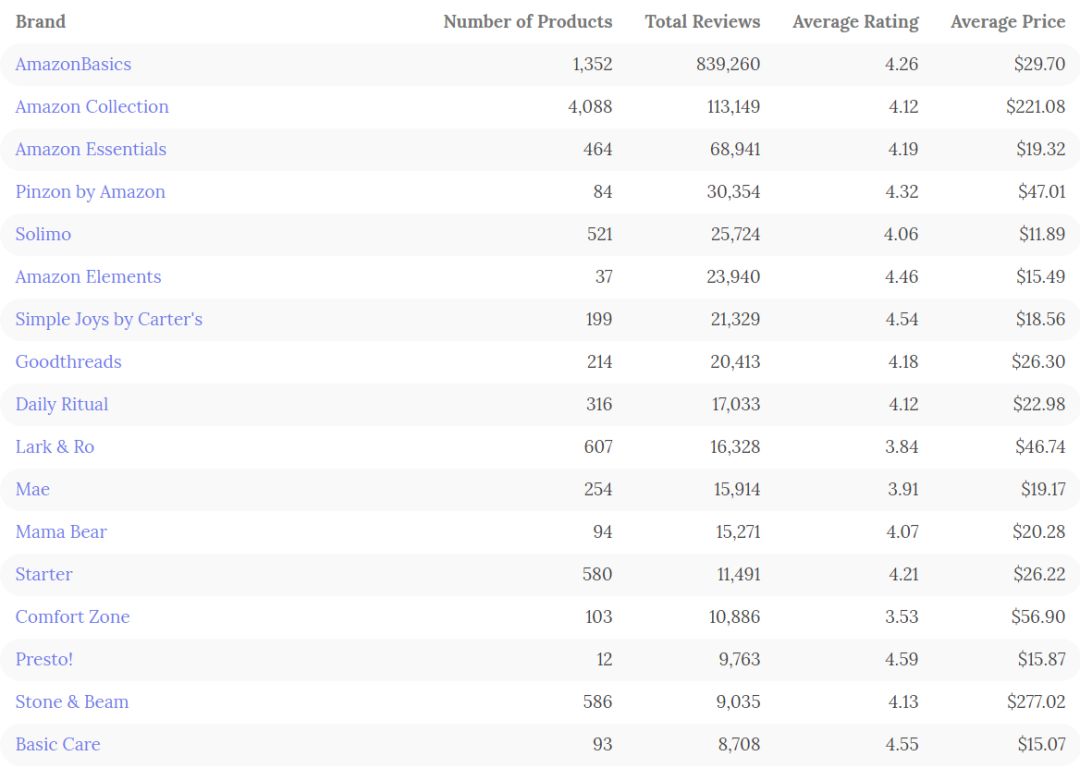Select the 3.91 average rating cell

click(x=903, y=490)
